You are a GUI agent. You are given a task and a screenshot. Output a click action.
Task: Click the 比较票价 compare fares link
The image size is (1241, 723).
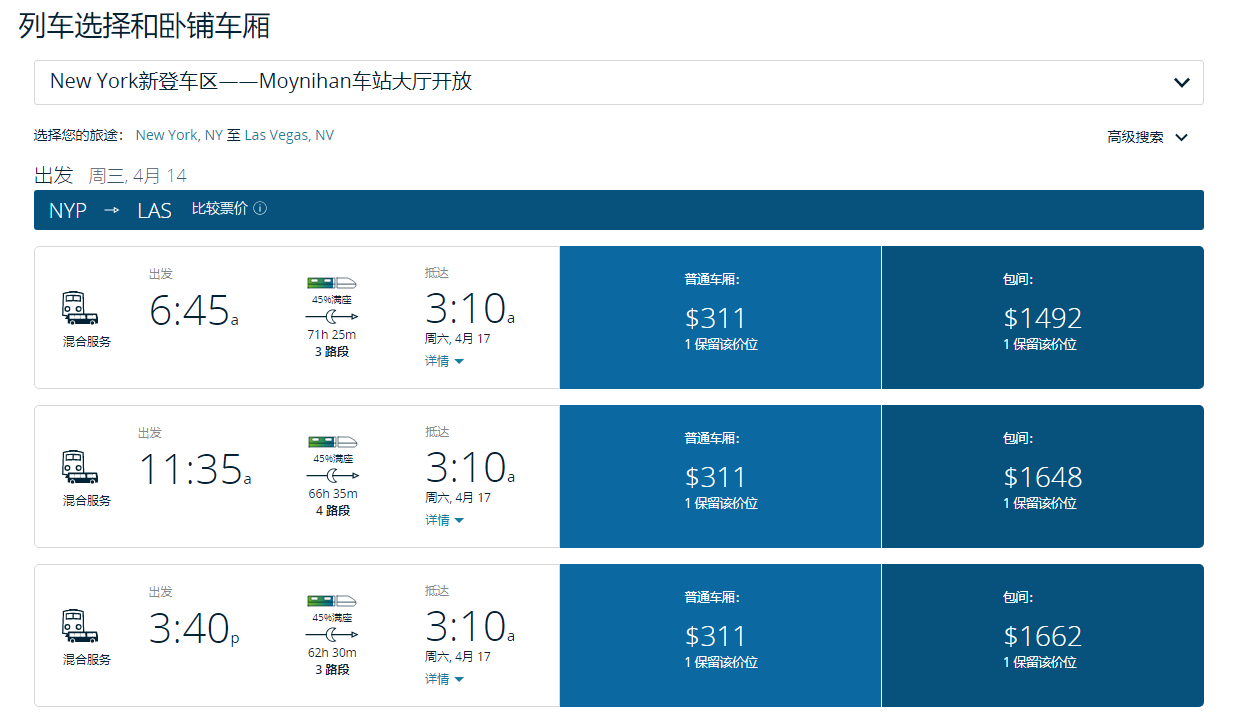pyautogui.click(x=220, y=209)
